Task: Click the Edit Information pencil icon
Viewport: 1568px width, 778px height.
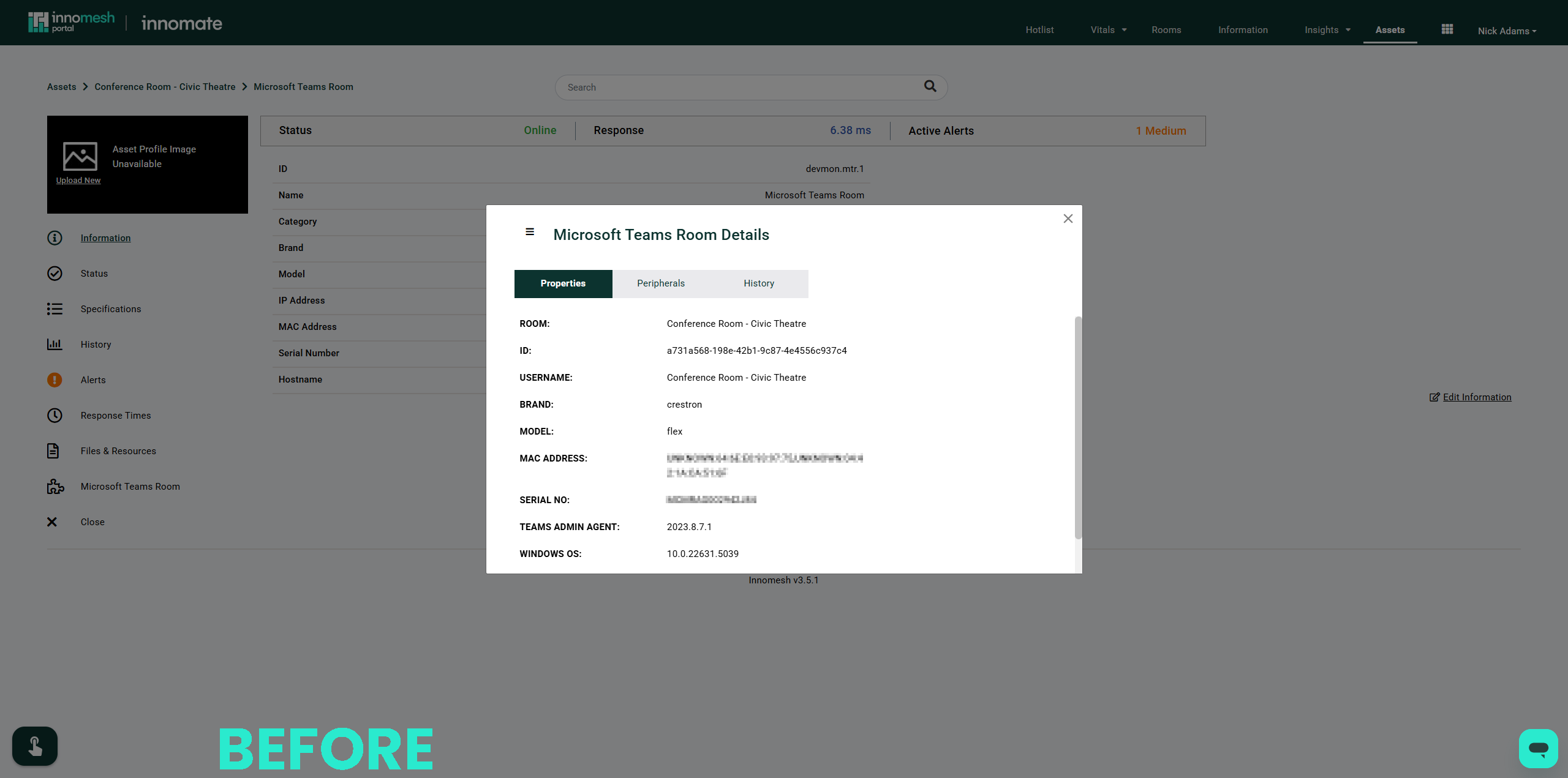Action: (1434, 397)
